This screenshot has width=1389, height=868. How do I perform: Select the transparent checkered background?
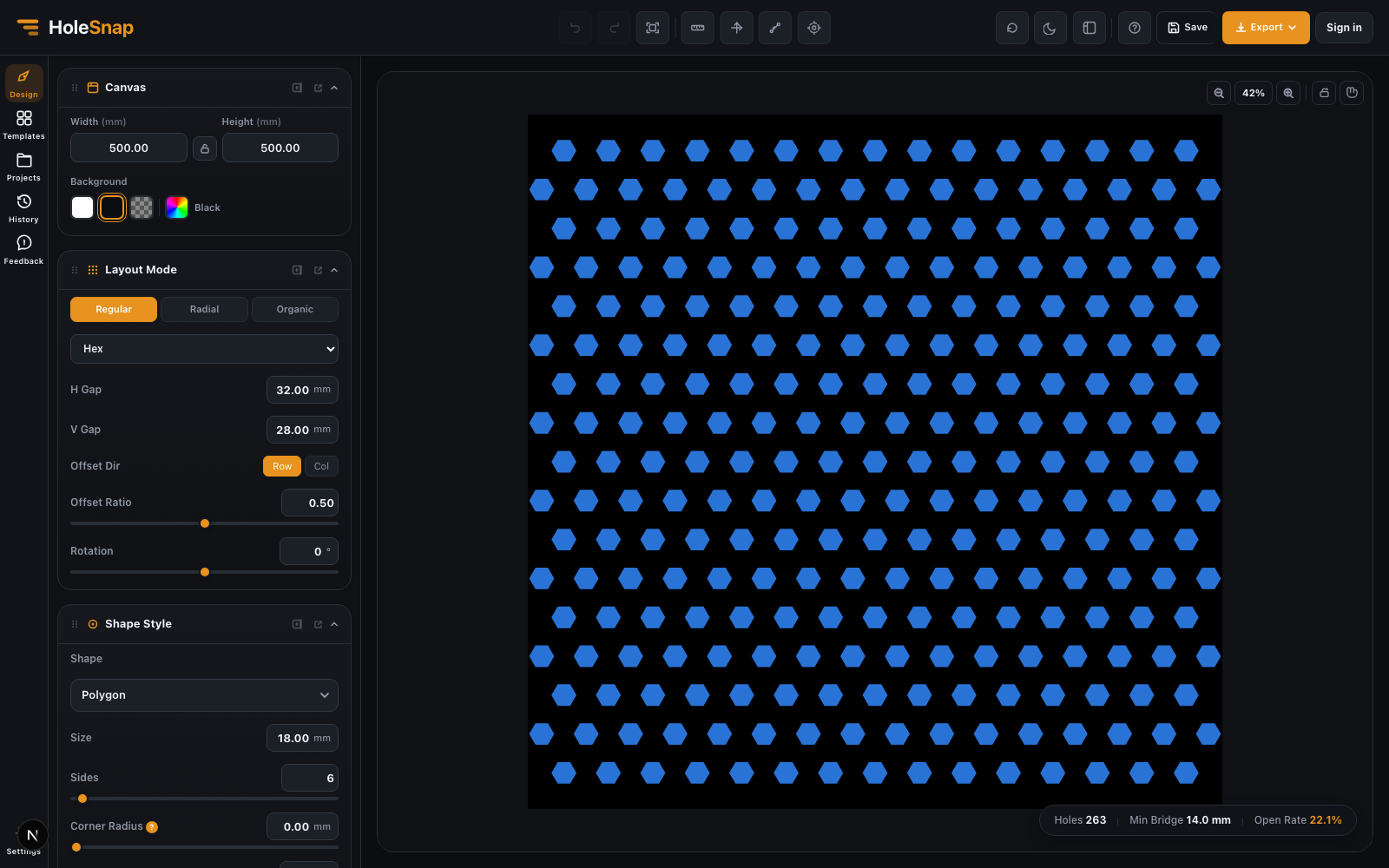click(x=142, y=207)
